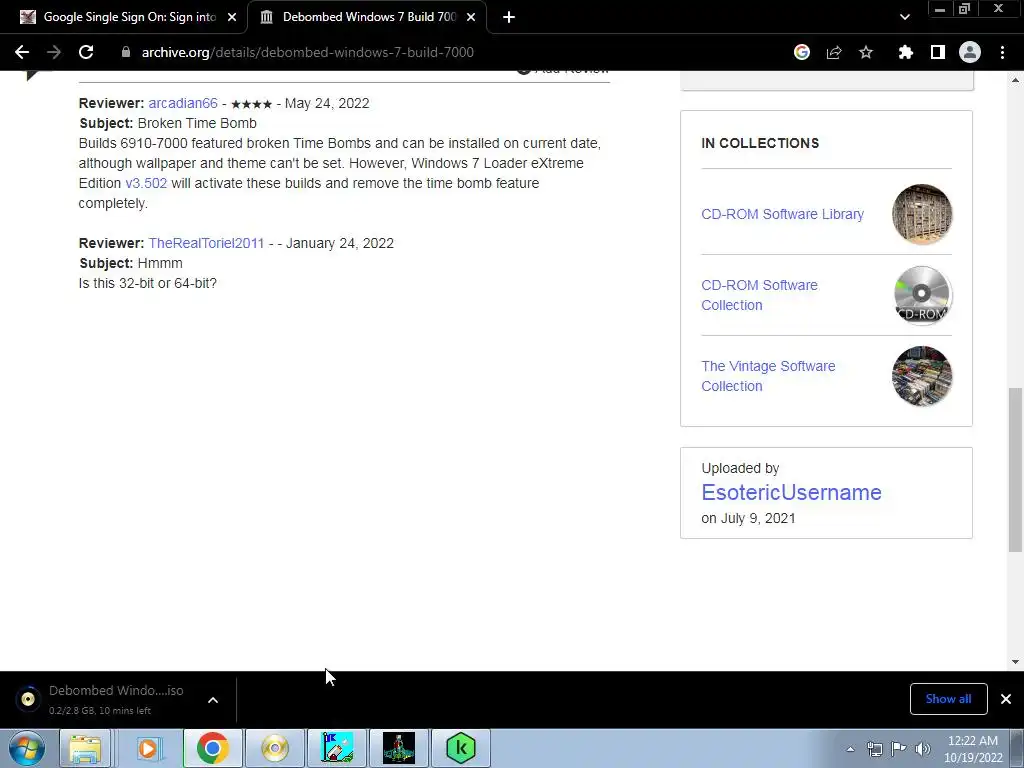1024x768 pixels.
Task: Click CD-ROM Software Library thumbnail
Action: coord(921,214)
